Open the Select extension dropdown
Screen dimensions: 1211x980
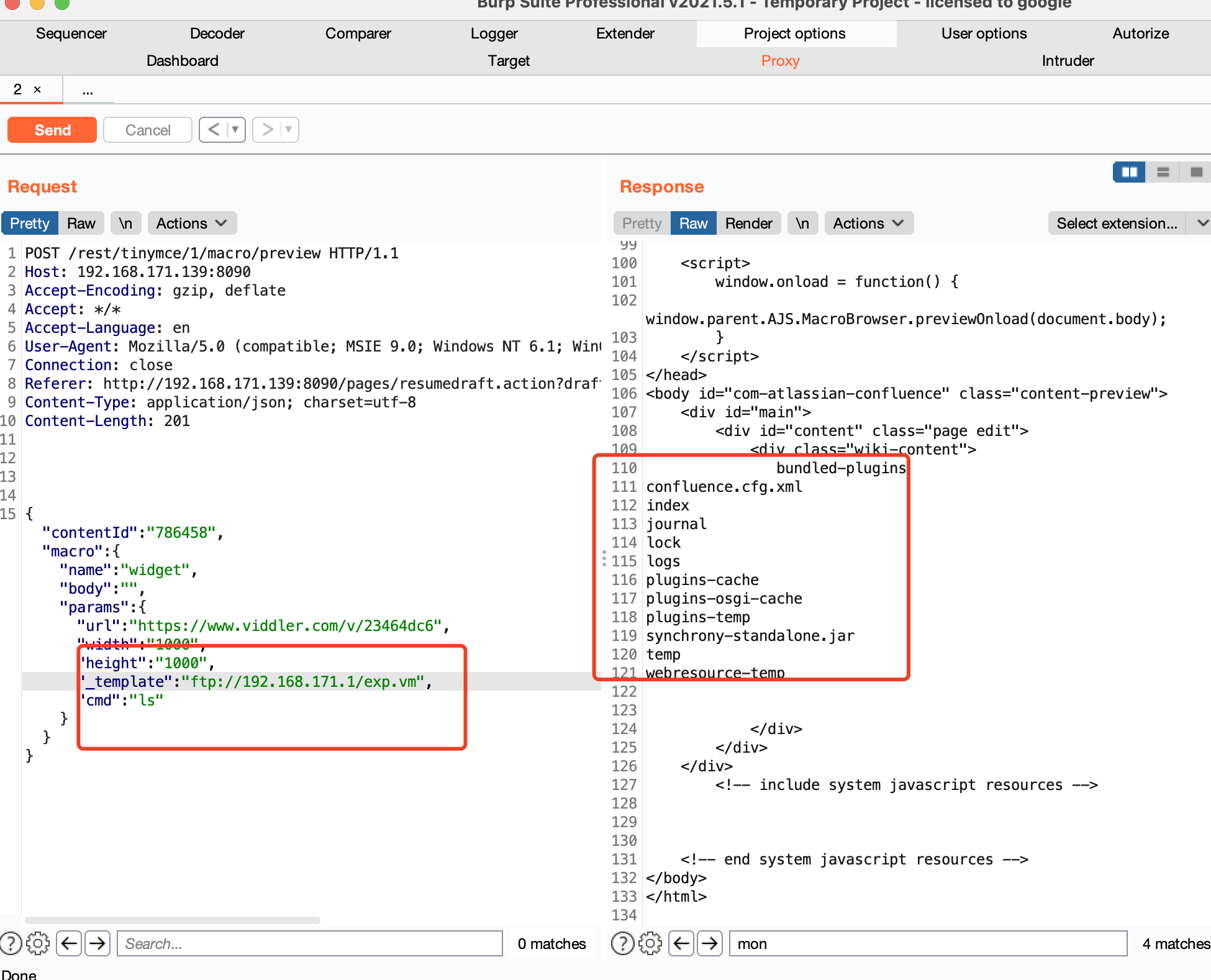(1117, 223)
